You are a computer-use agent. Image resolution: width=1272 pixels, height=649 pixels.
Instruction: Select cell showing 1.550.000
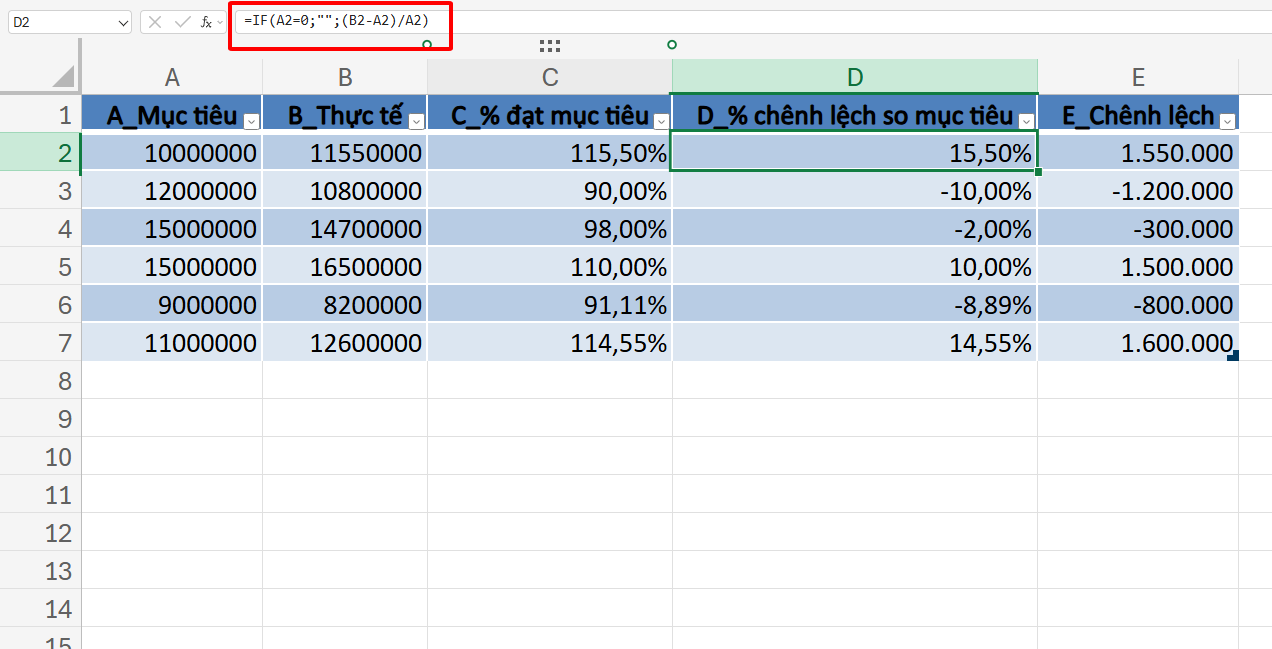pos(1138,152)
